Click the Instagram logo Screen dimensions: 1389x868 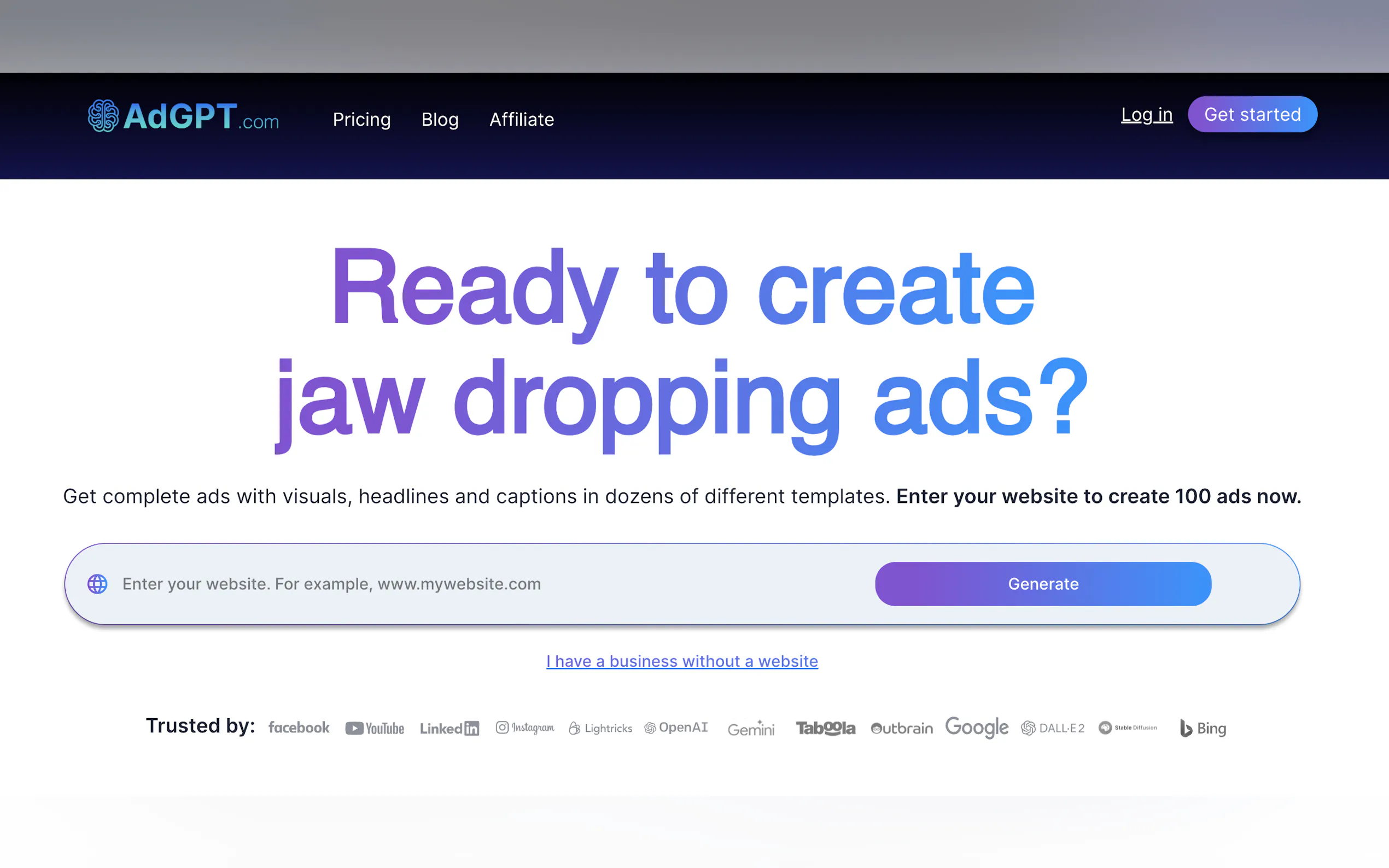(x=525, y=728)
